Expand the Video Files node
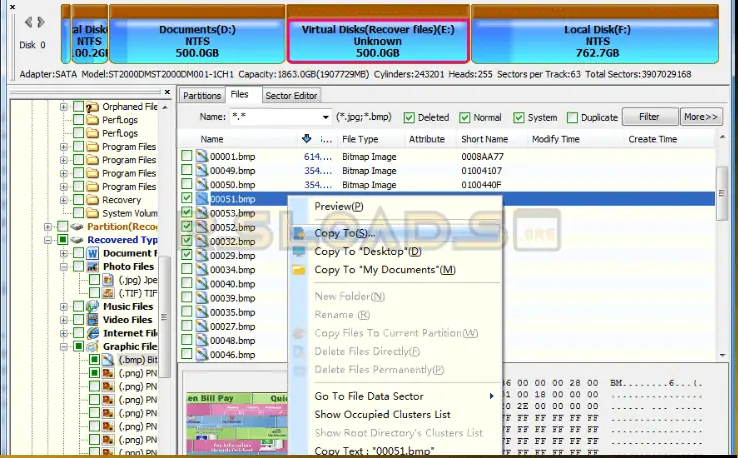The width and height of the screenshot is (738, 458). [x=64, y=320]
